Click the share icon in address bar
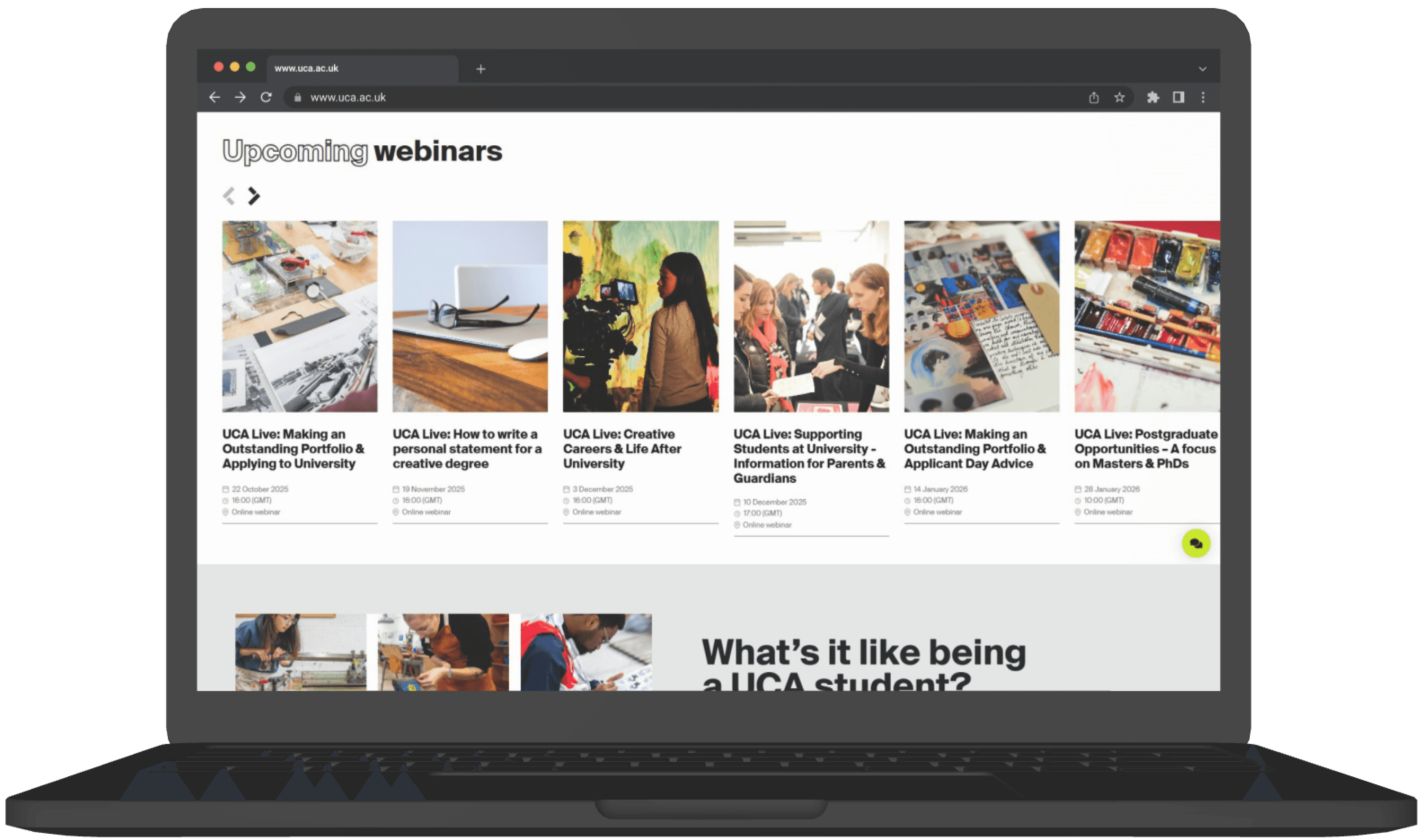 (1094, 97)
